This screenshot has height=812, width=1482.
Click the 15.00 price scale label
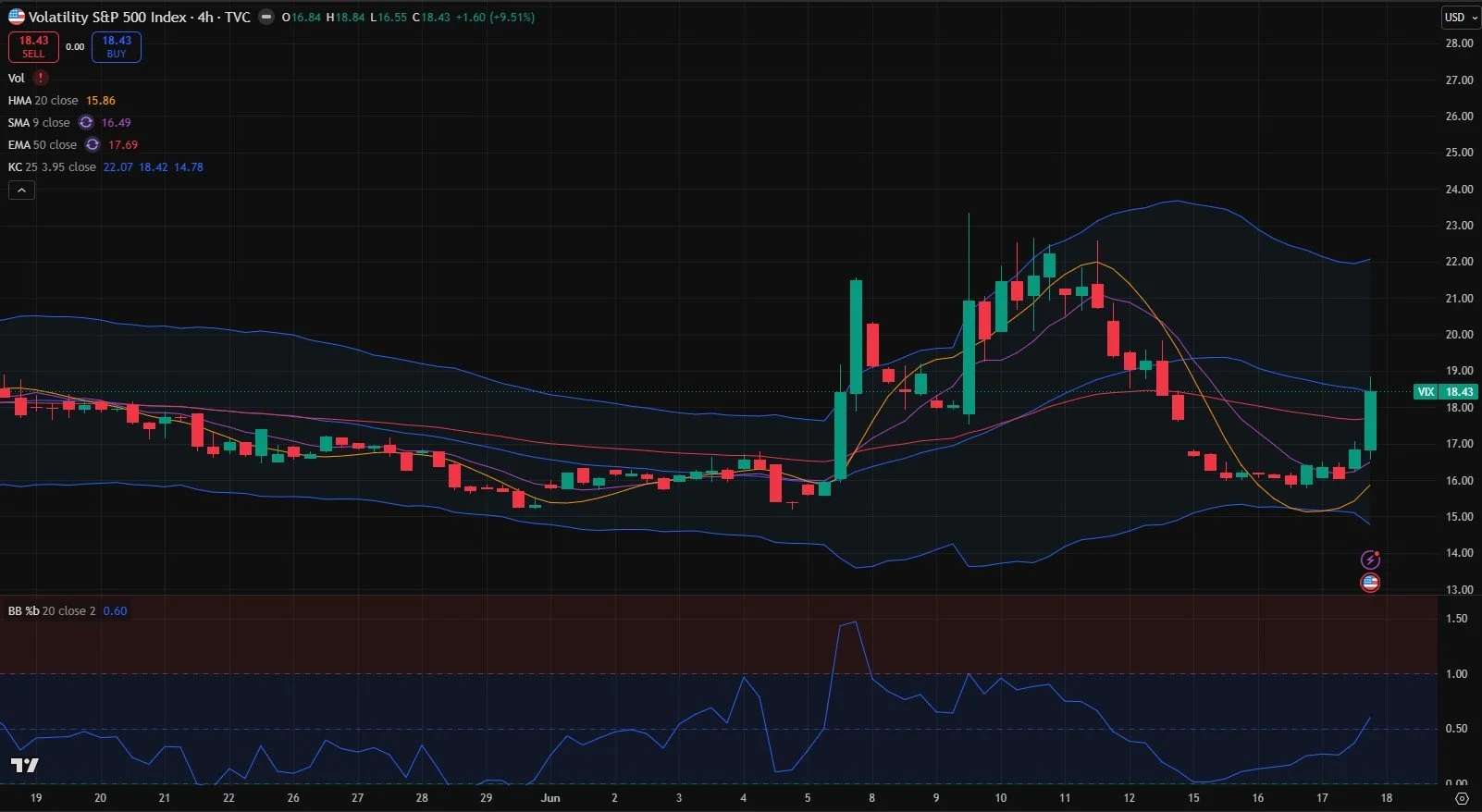[x=1459, y=517]
